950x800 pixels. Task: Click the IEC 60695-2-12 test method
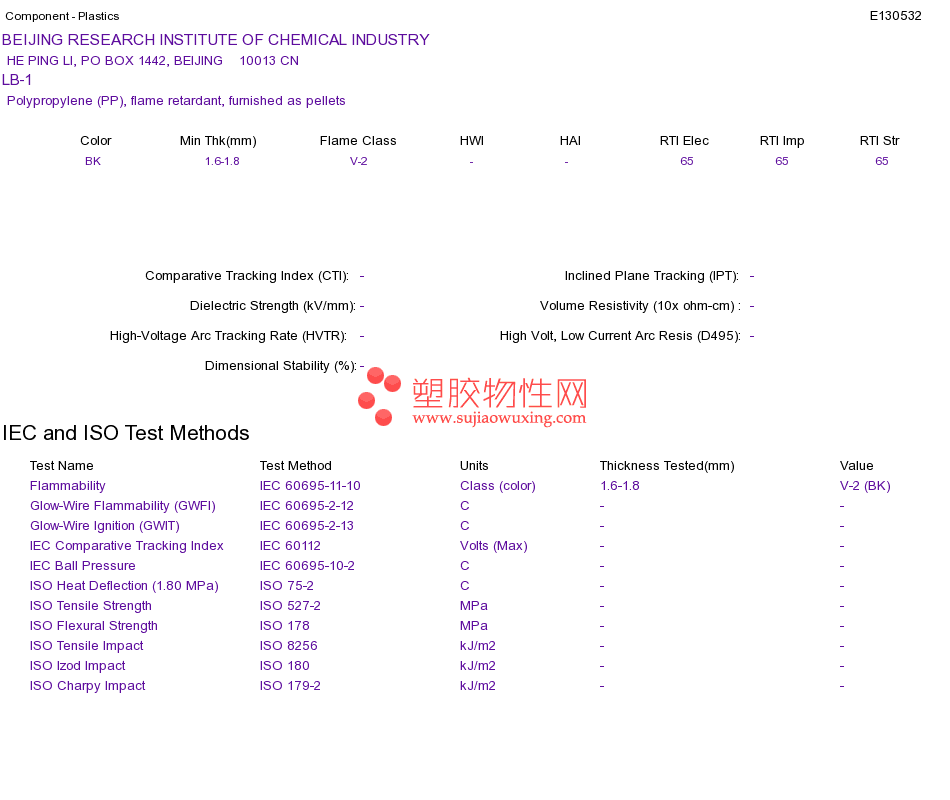[307, 506]
